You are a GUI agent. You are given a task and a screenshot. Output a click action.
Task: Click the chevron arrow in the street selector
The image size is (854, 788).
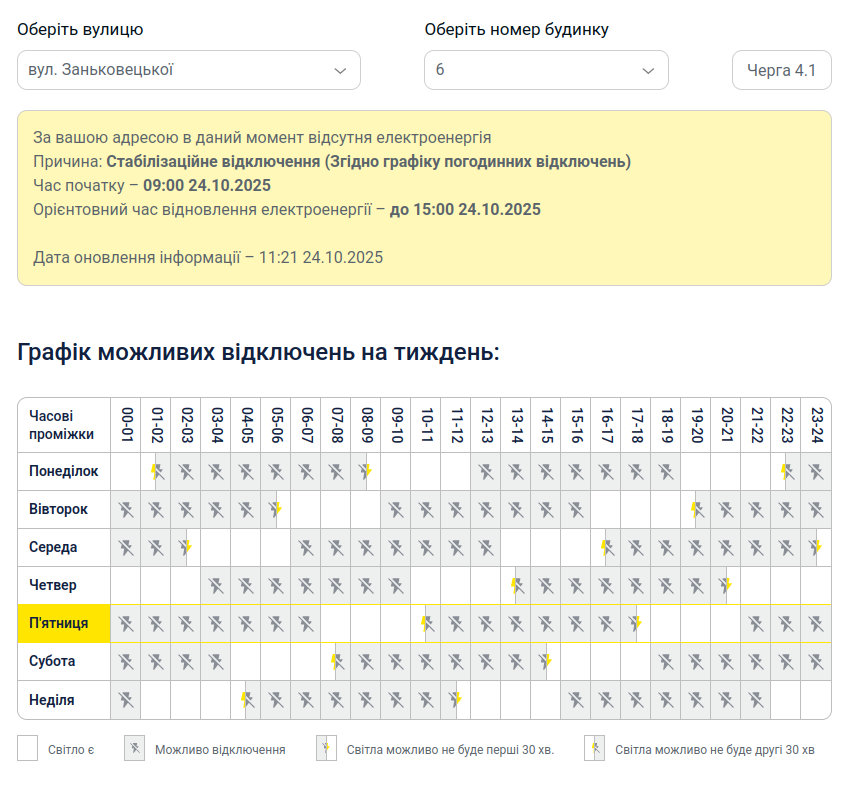[340, 71]
